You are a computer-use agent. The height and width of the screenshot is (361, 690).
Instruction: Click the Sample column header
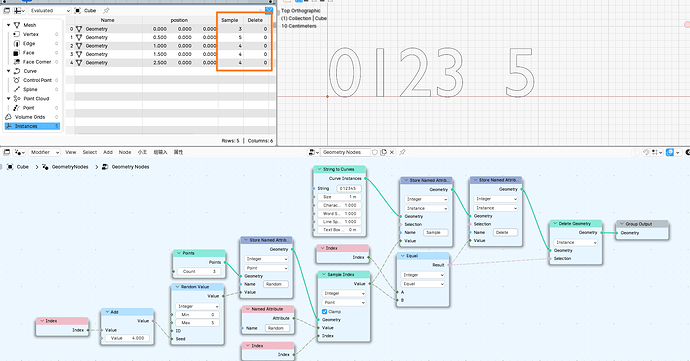230,20
